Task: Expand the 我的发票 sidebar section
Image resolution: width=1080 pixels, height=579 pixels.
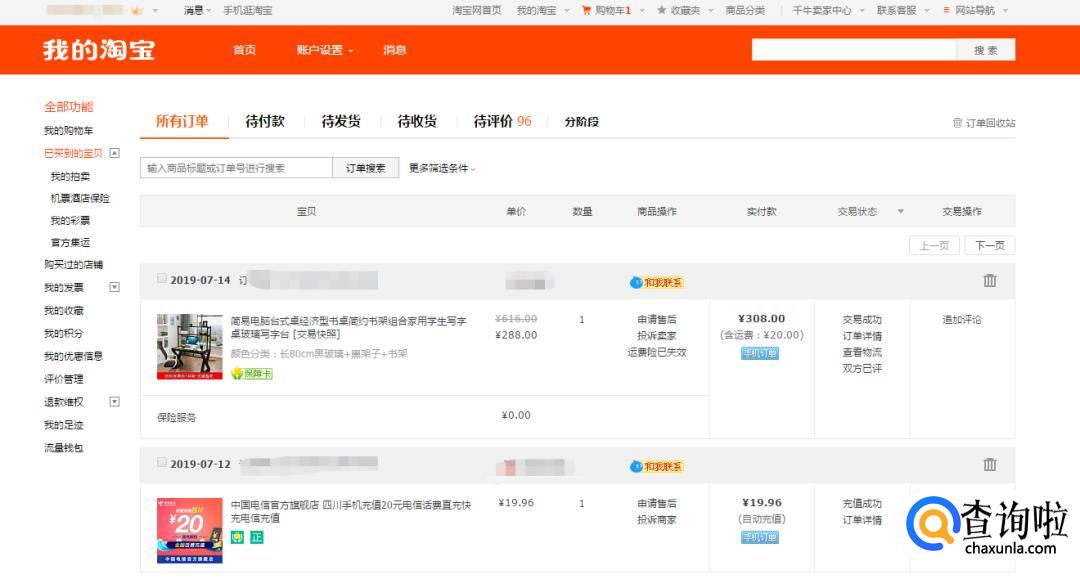Action: (115, 287)
